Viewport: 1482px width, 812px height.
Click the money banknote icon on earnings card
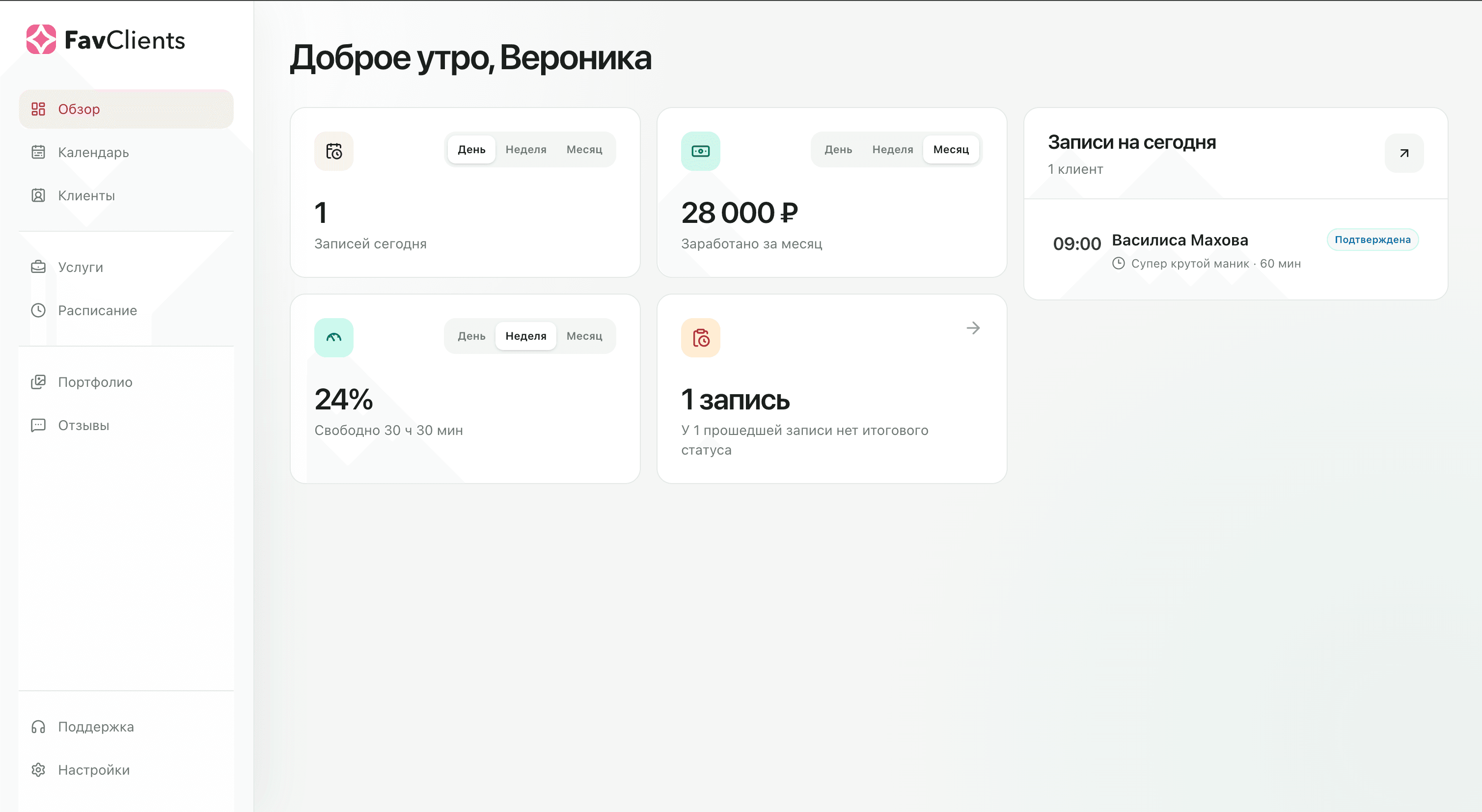[700, 151]
